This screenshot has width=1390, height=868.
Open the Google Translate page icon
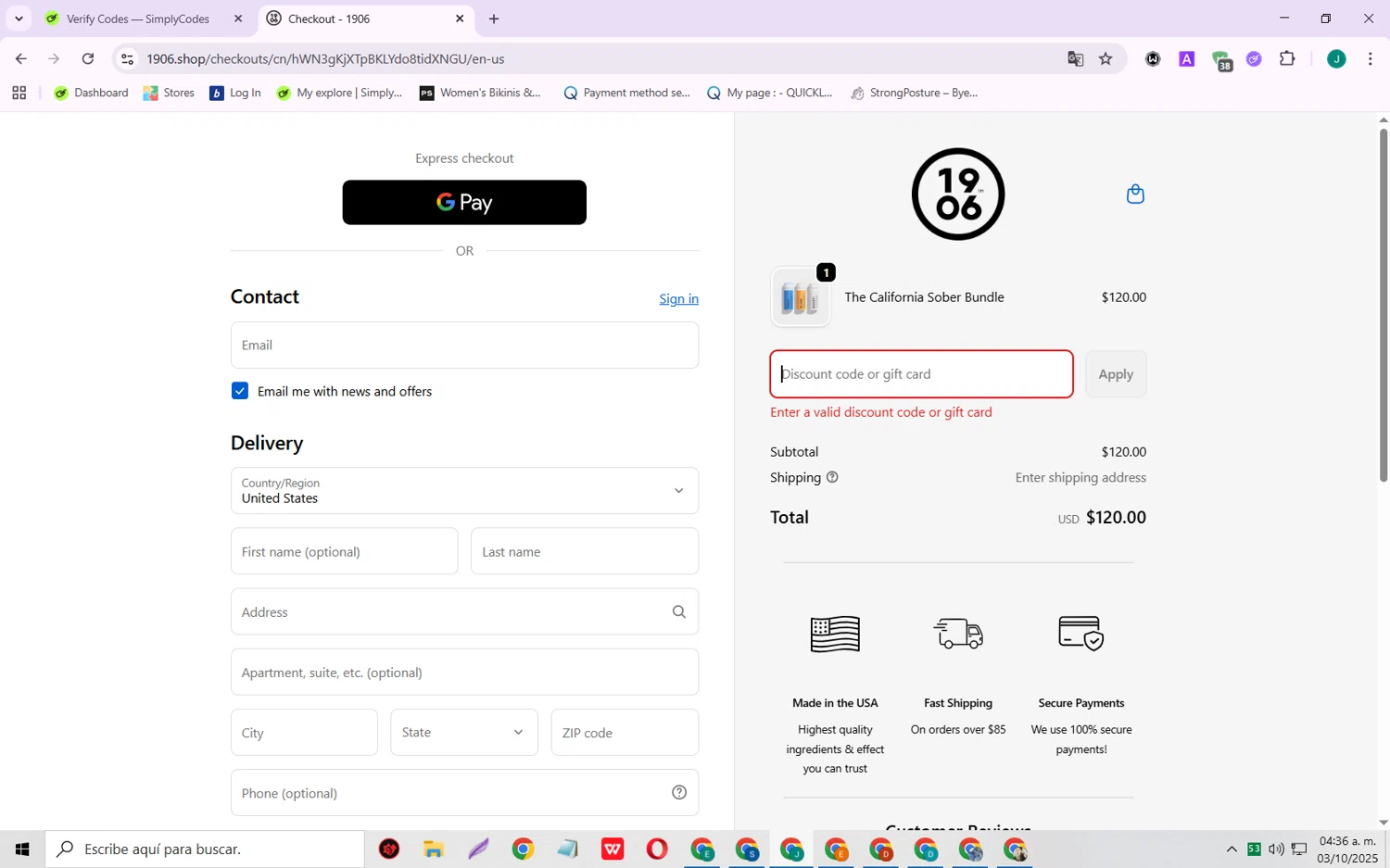click(1075, 58)
